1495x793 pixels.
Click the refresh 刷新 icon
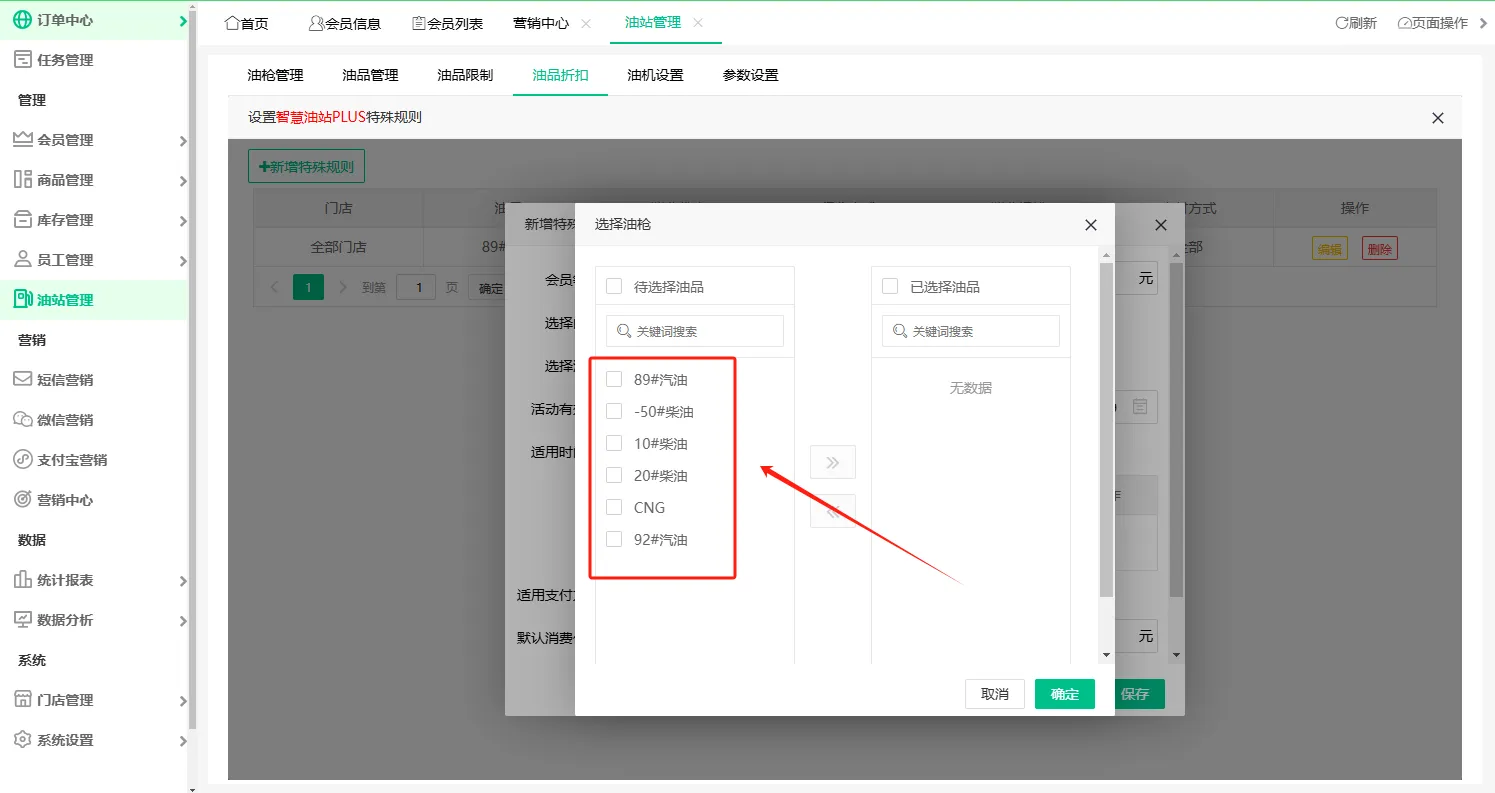[1342, 23]
